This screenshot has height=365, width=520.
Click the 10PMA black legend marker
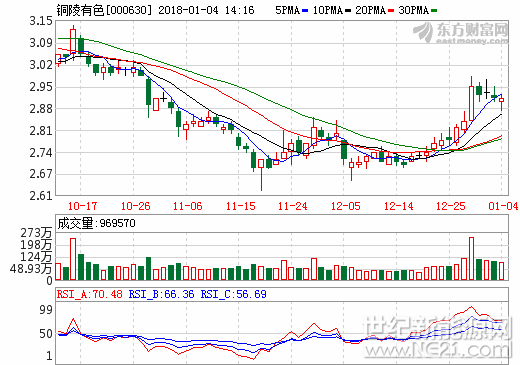click(x=348, y=11)
